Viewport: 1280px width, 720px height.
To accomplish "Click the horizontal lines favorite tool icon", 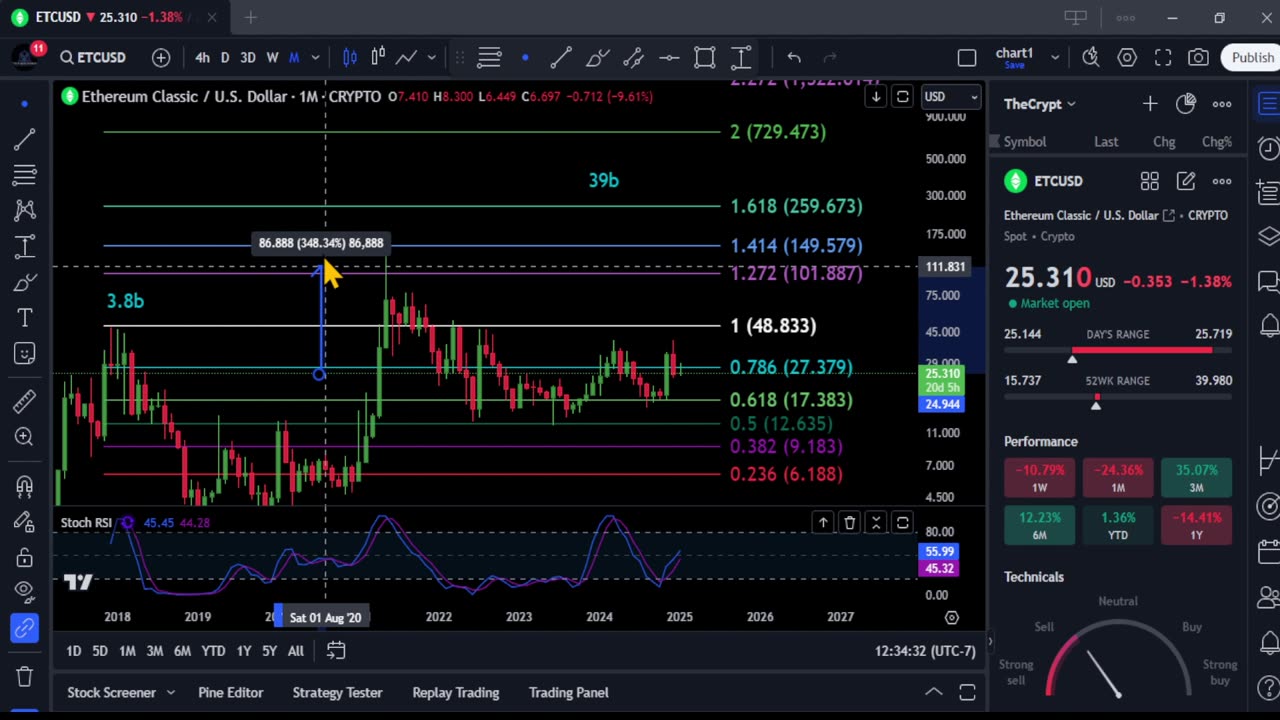I will tap(489, 57).
